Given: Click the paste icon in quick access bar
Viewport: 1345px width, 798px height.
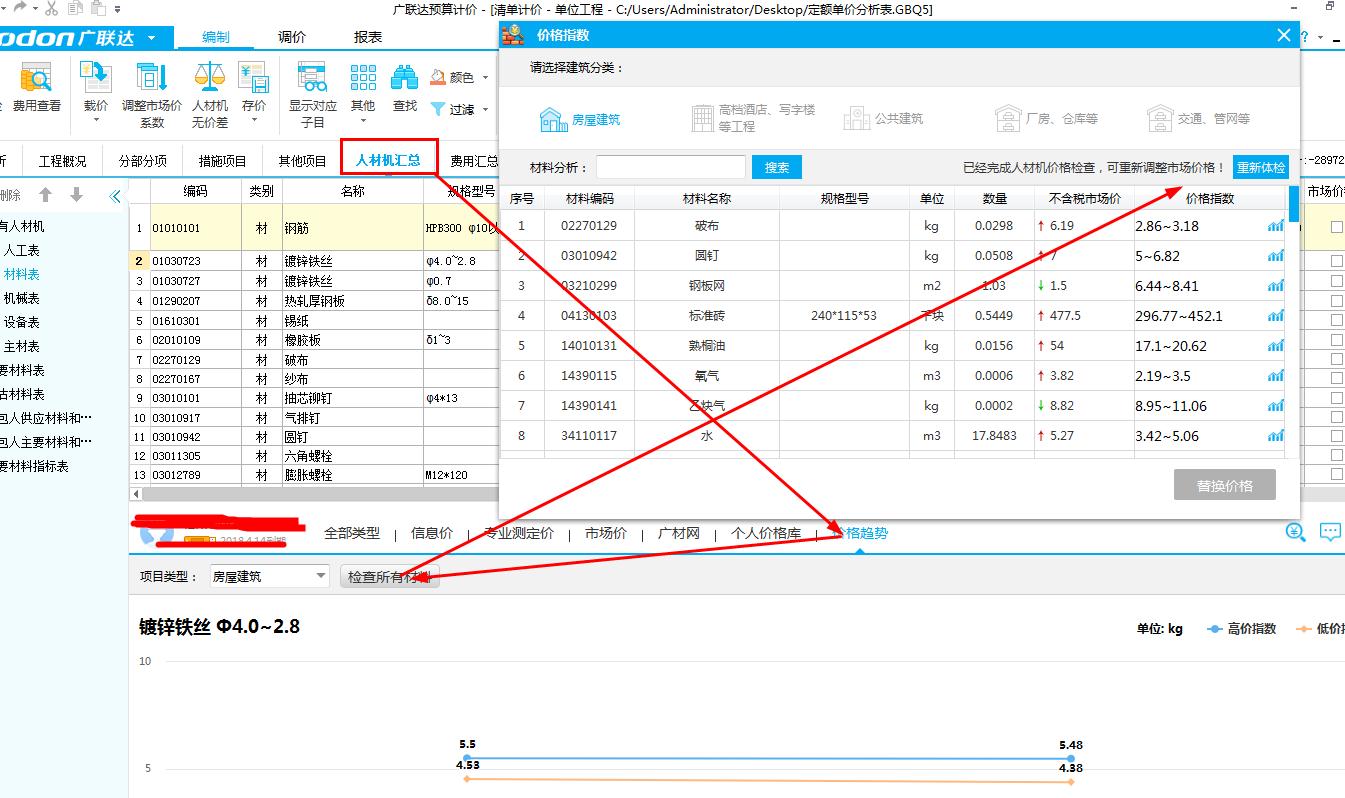Looking at the screenshot, I should click(97, 9).
